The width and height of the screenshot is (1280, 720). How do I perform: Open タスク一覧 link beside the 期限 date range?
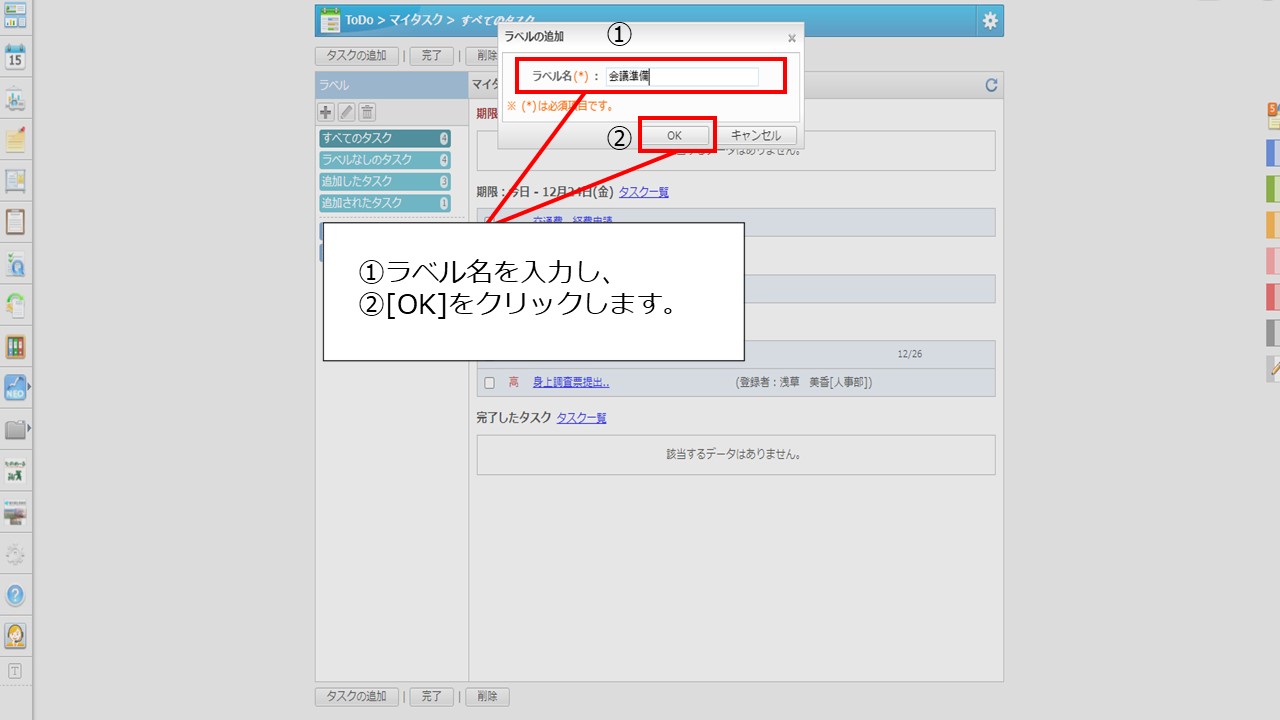click(644, 192)
